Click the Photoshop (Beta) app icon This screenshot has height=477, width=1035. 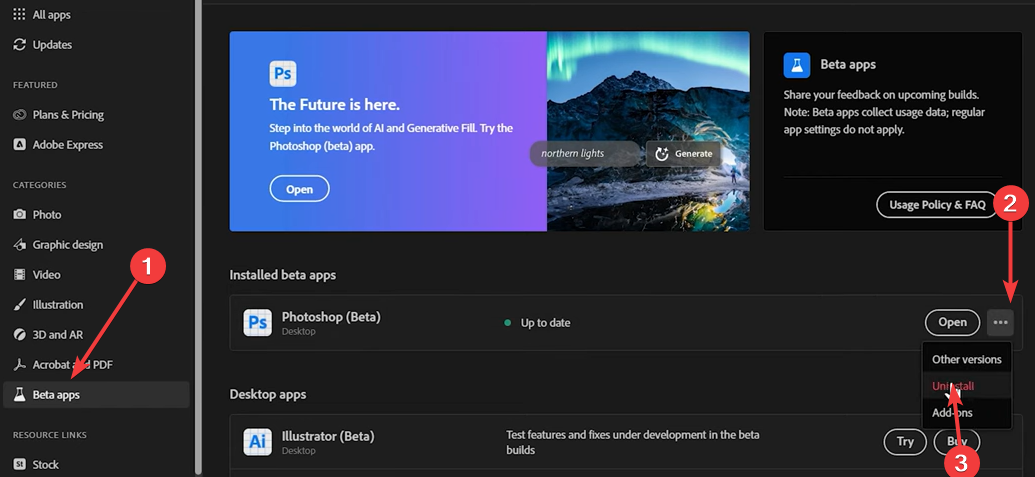click(x=257, y=323)
